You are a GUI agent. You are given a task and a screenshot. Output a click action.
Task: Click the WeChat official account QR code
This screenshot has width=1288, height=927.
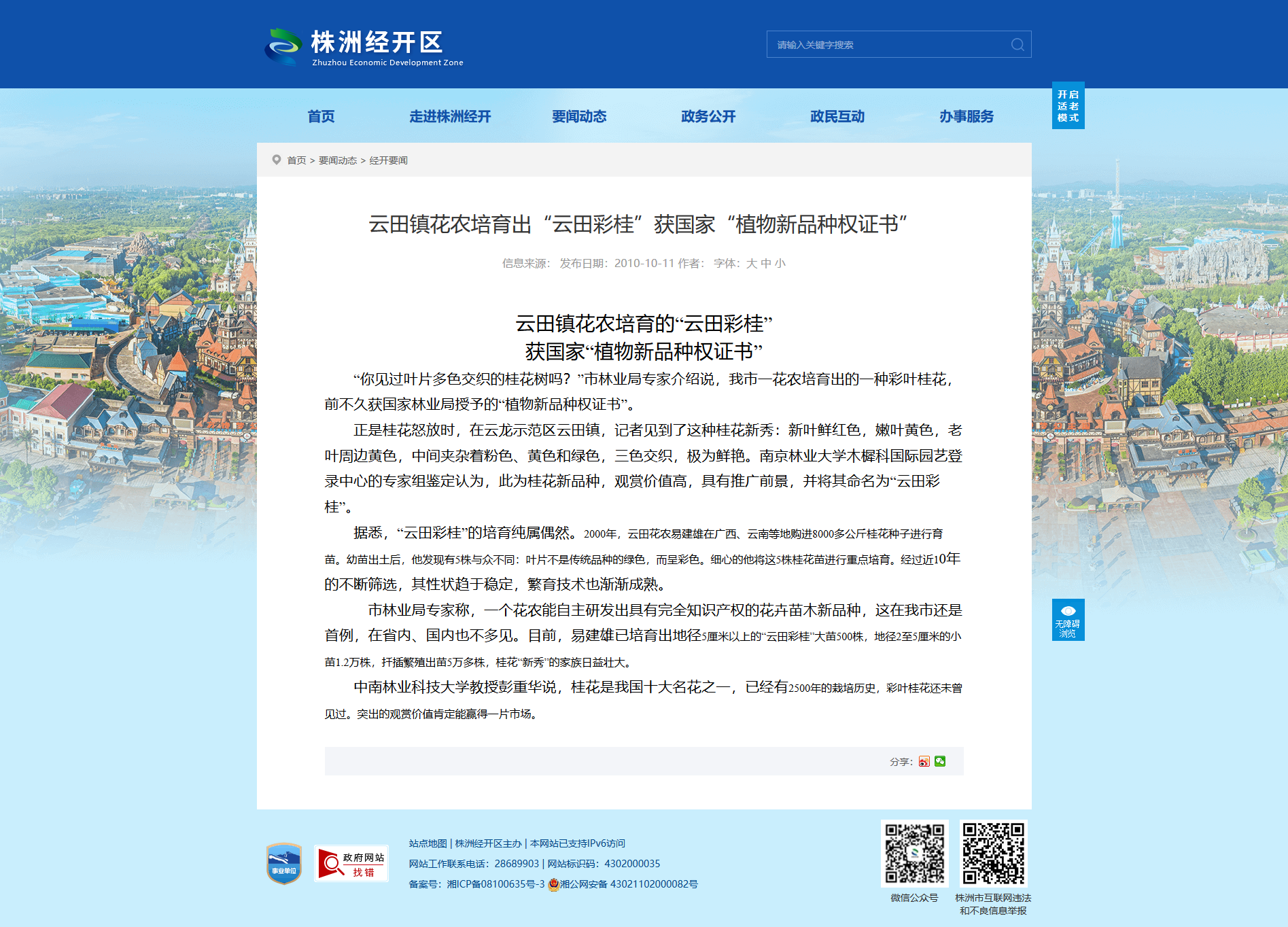(914, 853)
